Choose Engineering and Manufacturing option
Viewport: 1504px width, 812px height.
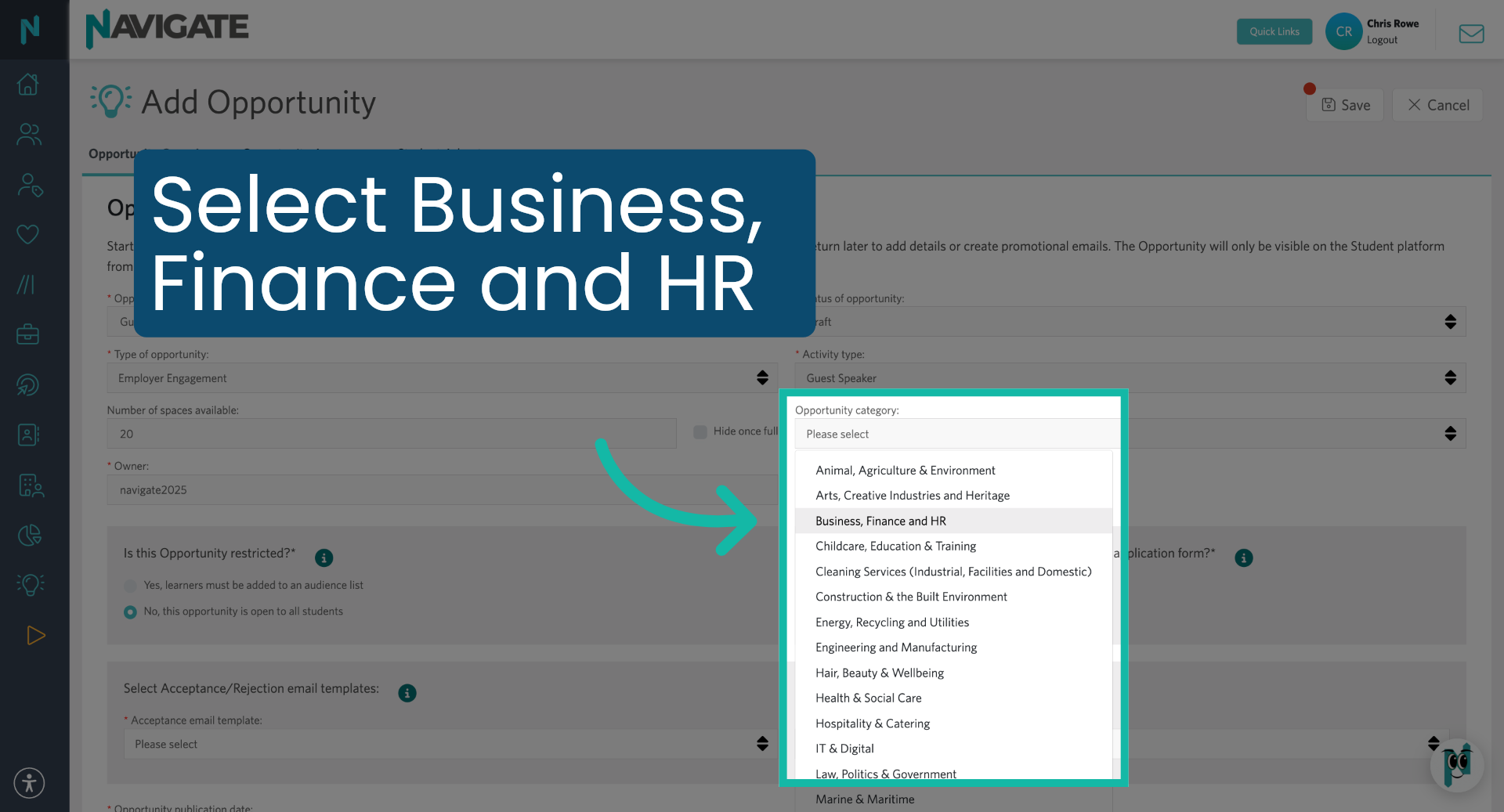(953, 648)
